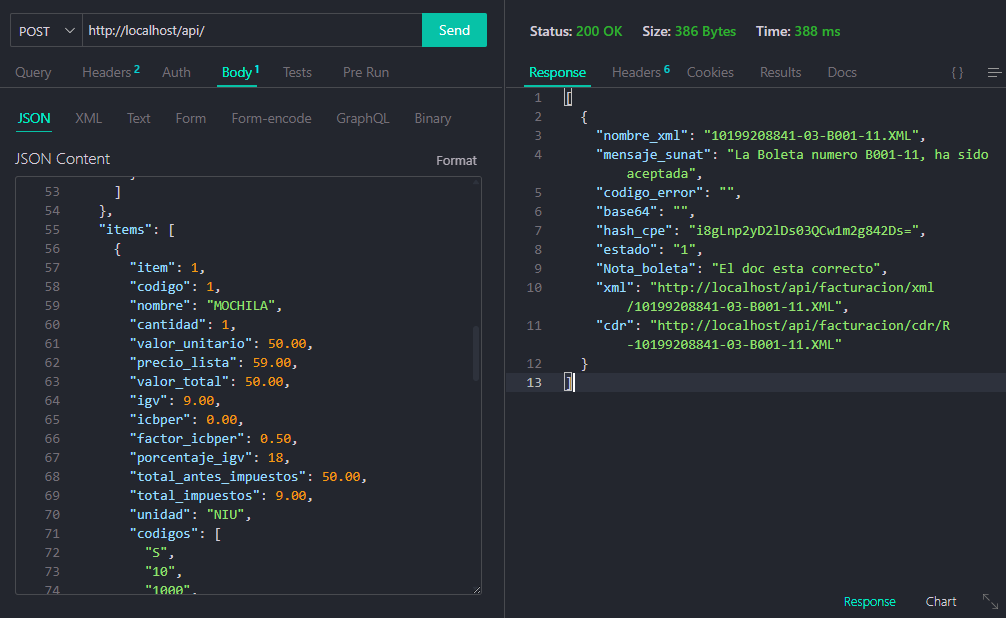Image resolution: width=1006 pixels, height=618 pixels.
Task: Open the response hamburger menu icon
Action: (x=994, y=73)
